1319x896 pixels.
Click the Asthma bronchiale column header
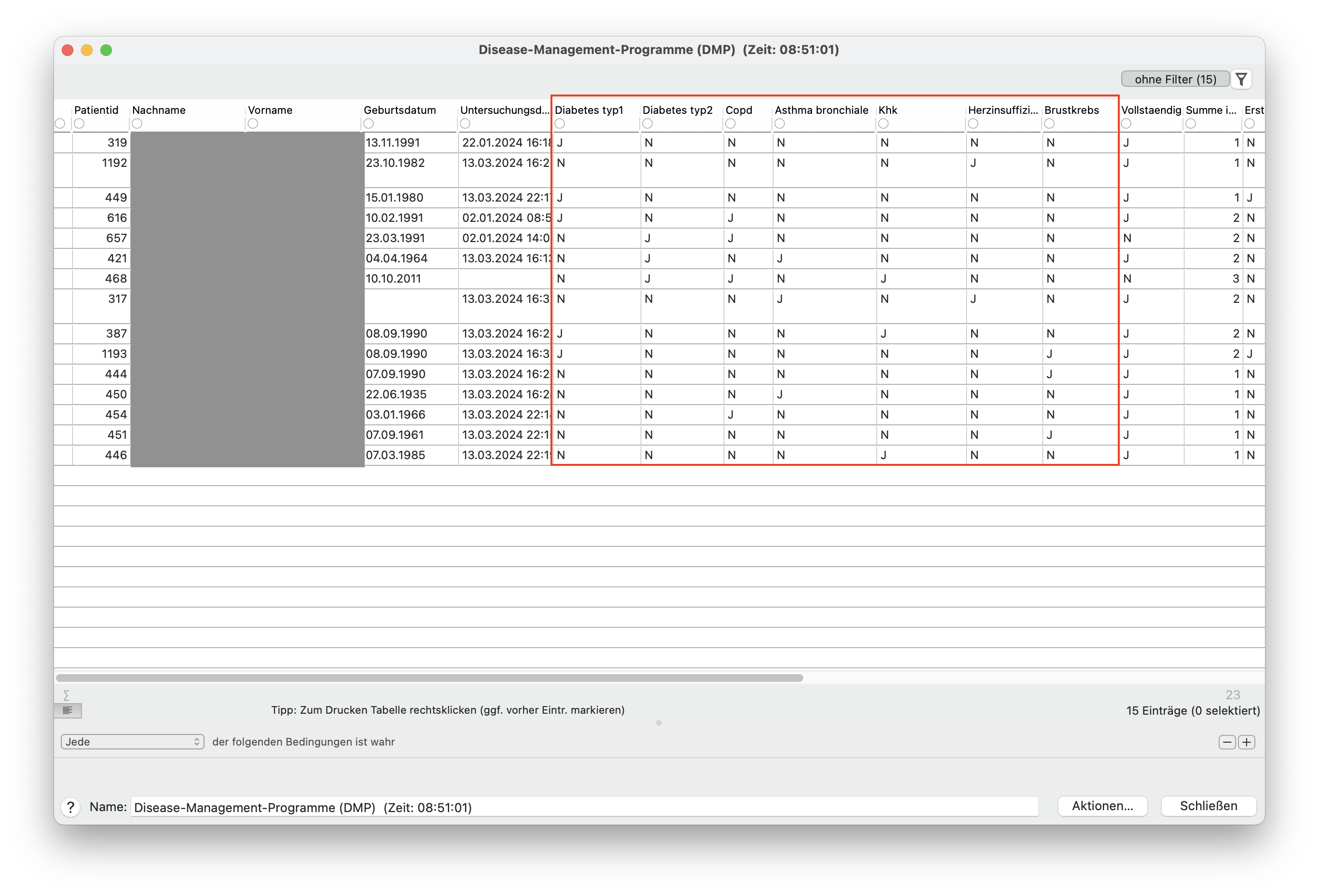(x=822, y=110)
